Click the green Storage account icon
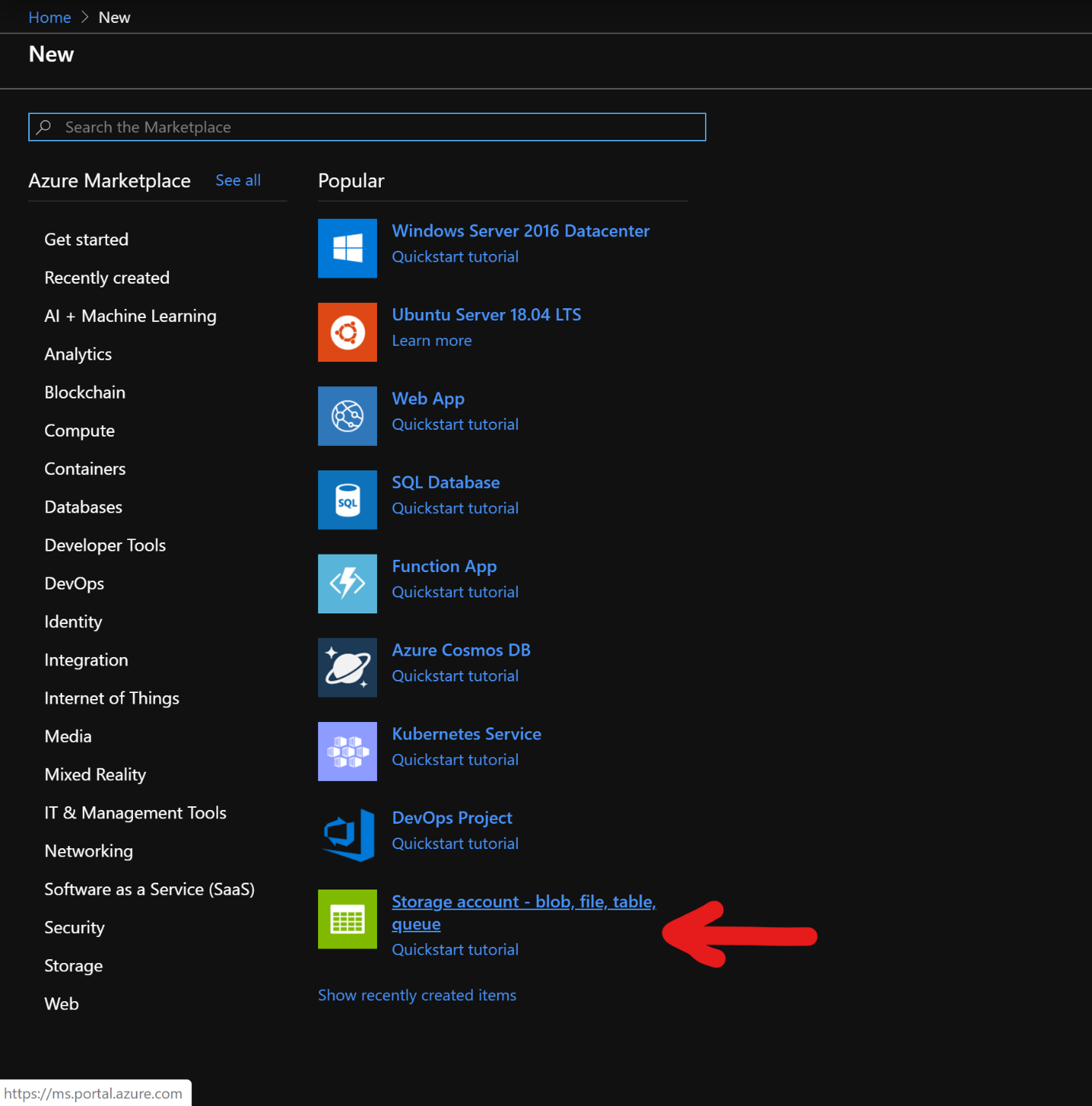1092x1106 pixels. tap(347, 919)
